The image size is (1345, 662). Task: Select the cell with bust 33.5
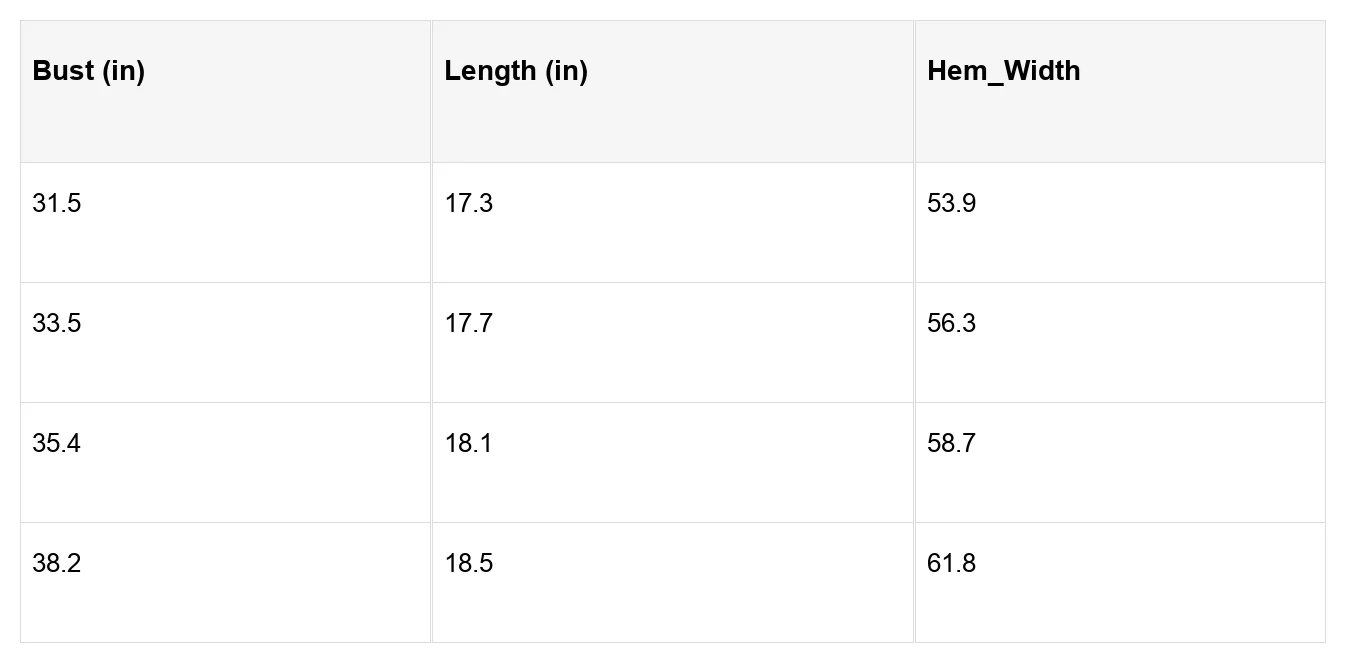[226, 343]
